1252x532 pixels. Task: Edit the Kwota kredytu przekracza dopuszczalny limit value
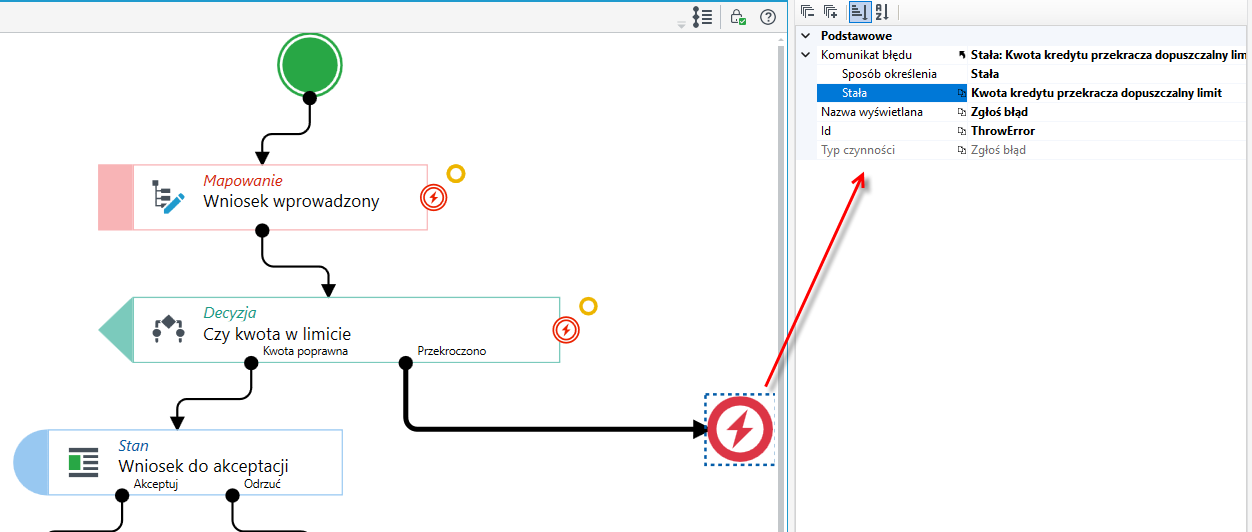click(1096, 93)
